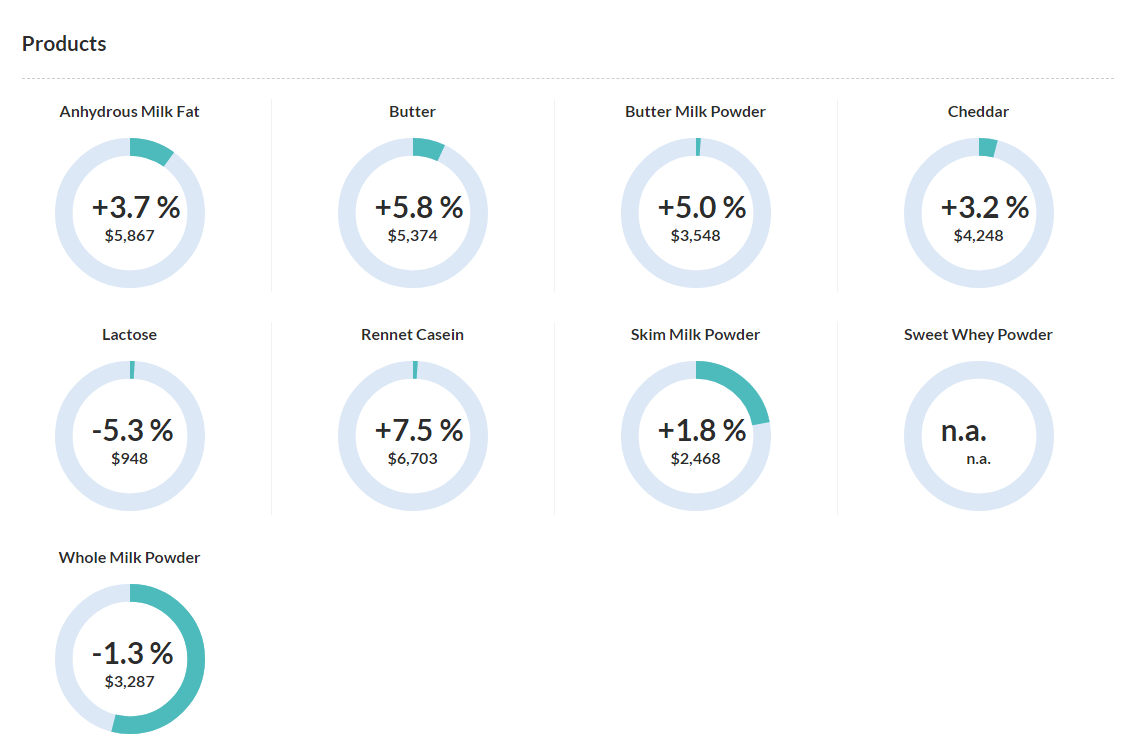1126x750 pixels.
Task: Select the $3,548 price text
Action: (695, 236)
